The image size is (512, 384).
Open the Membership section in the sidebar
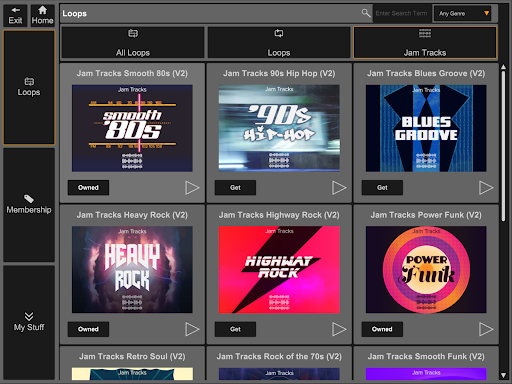coord(29,205)
